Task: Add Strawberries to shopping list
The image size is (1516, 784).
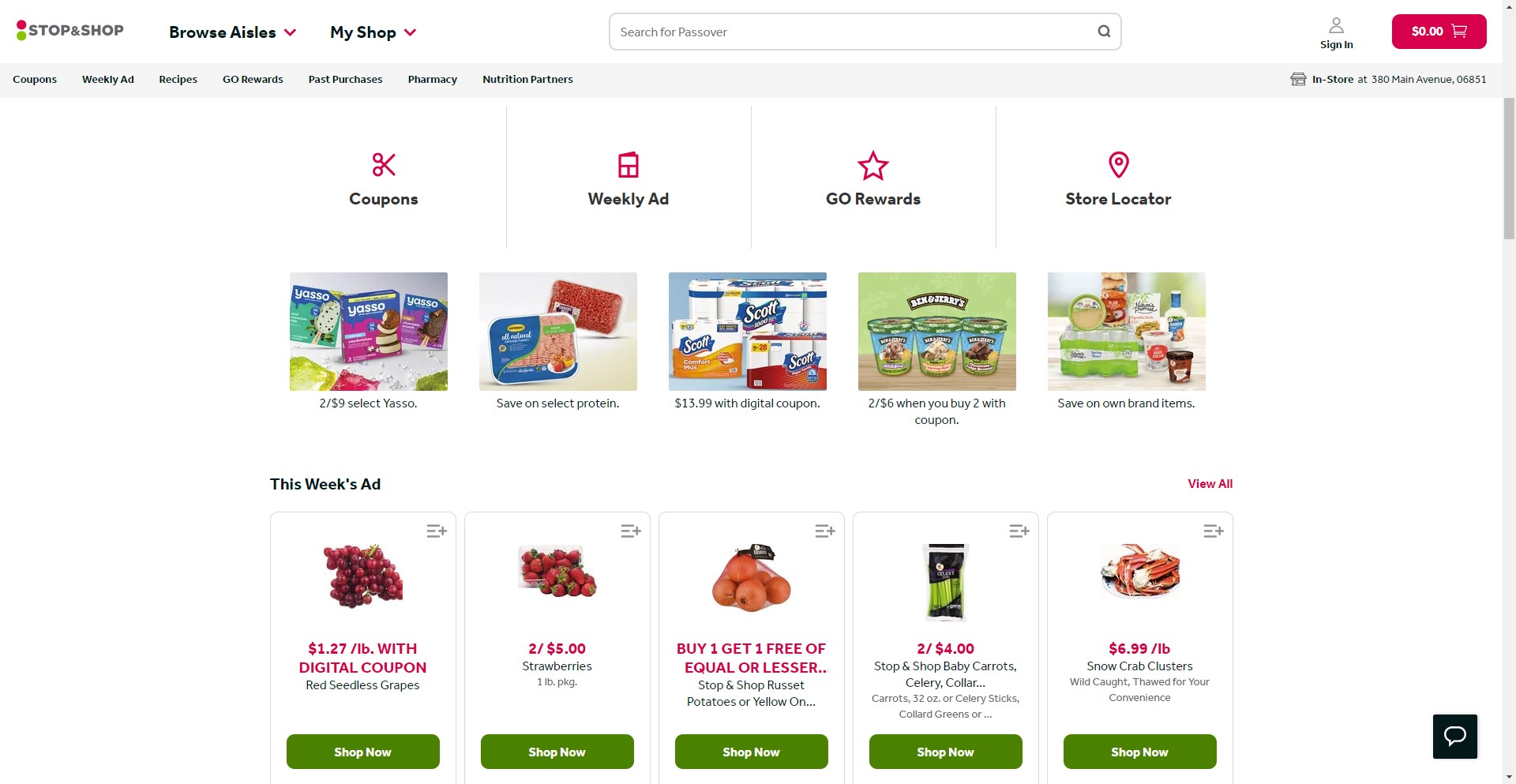Action: point(631,531)
